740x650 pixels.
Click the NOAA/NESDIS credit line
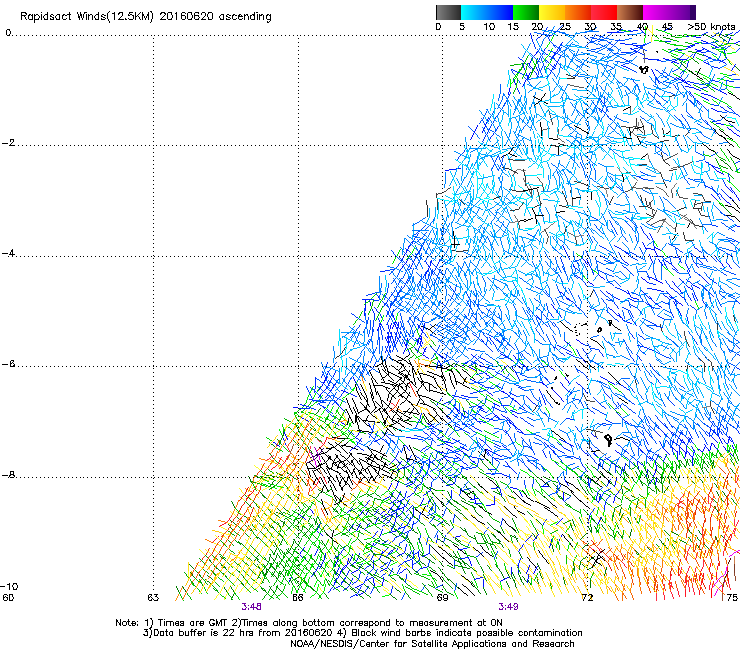pyautogui.click(x=432, y=644)
